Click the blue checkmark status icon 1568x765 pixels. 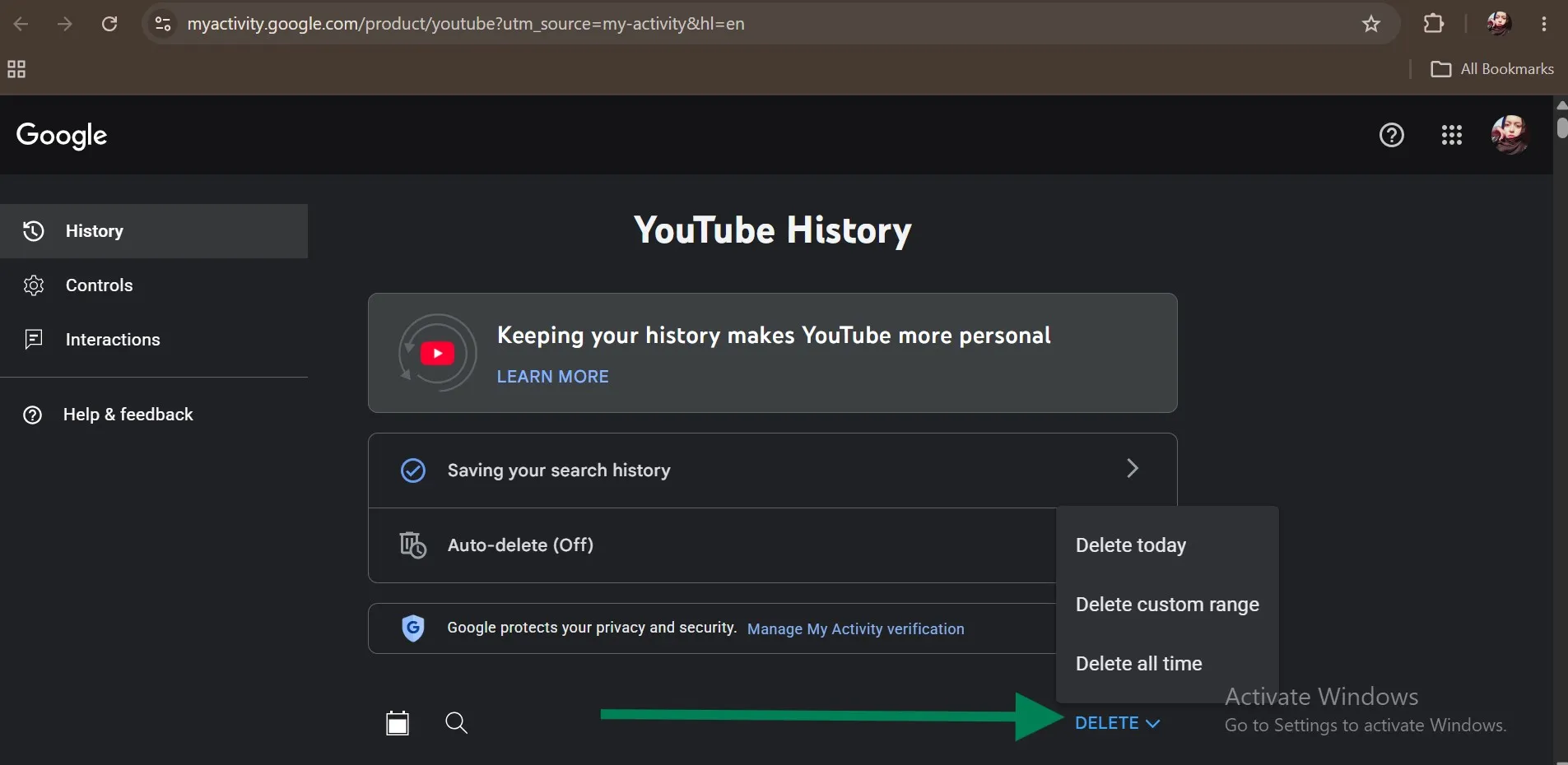(412, 471)
